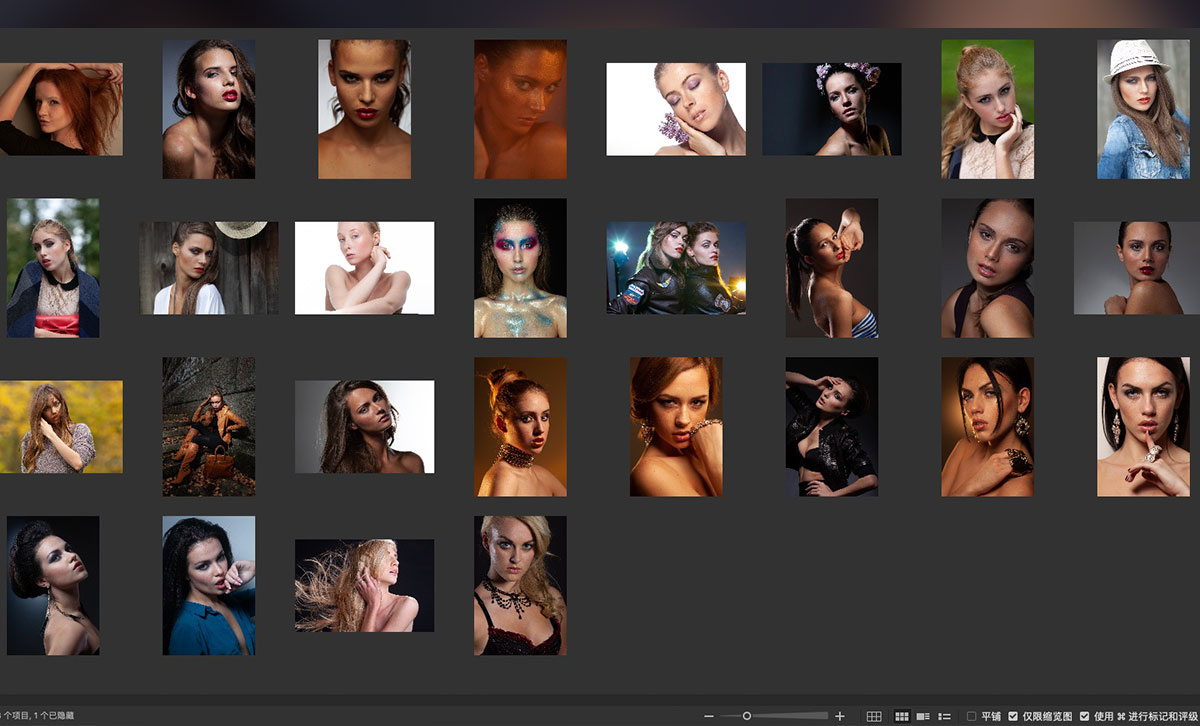Pick the portrait with purple flower crown
Viewport: 1200px width, 726px height.
coord(832,109)
